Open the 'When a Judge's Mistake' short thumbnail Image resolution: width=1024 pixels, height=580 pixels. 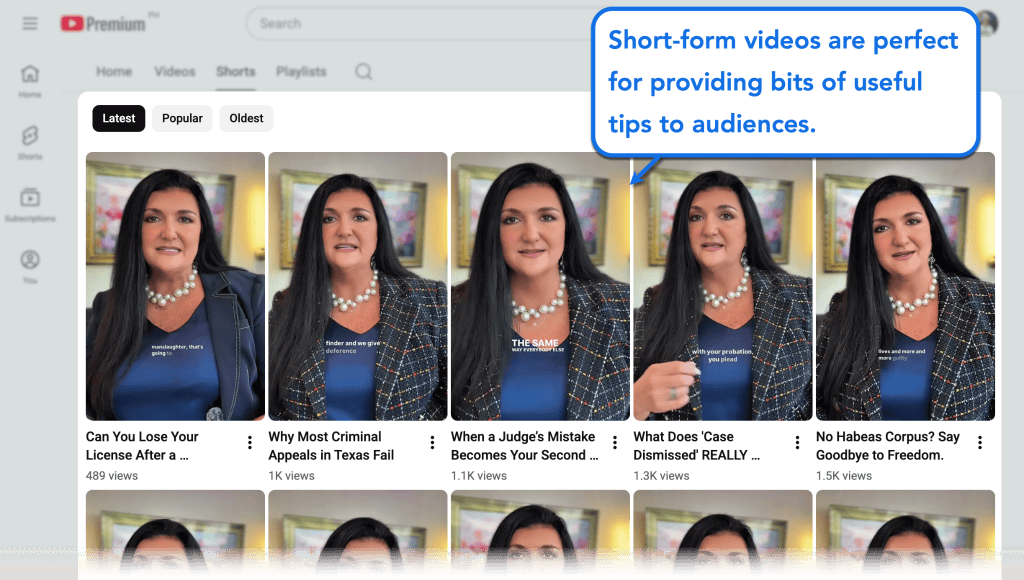[540, 286]
